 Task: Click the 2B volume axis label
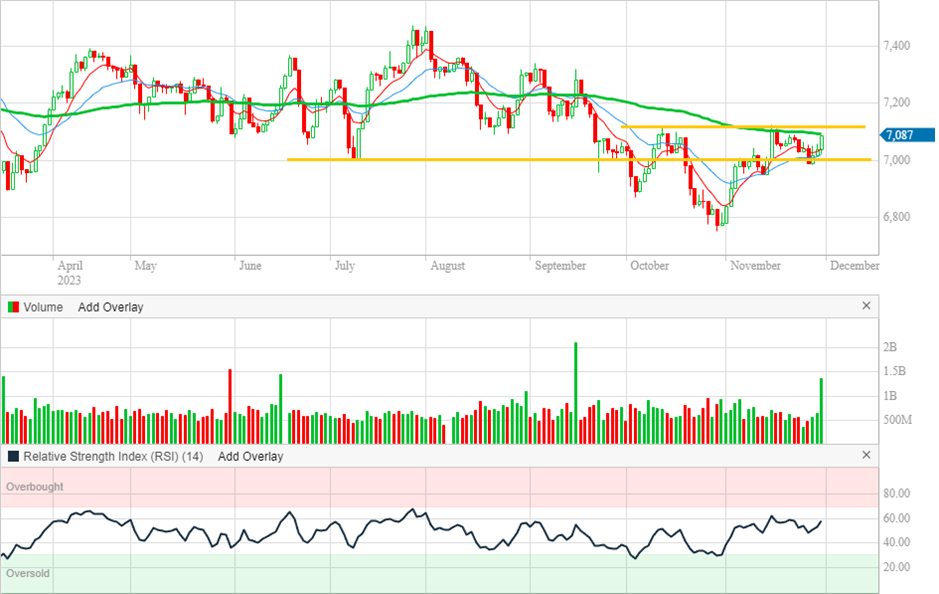click(x=889, y=348)
